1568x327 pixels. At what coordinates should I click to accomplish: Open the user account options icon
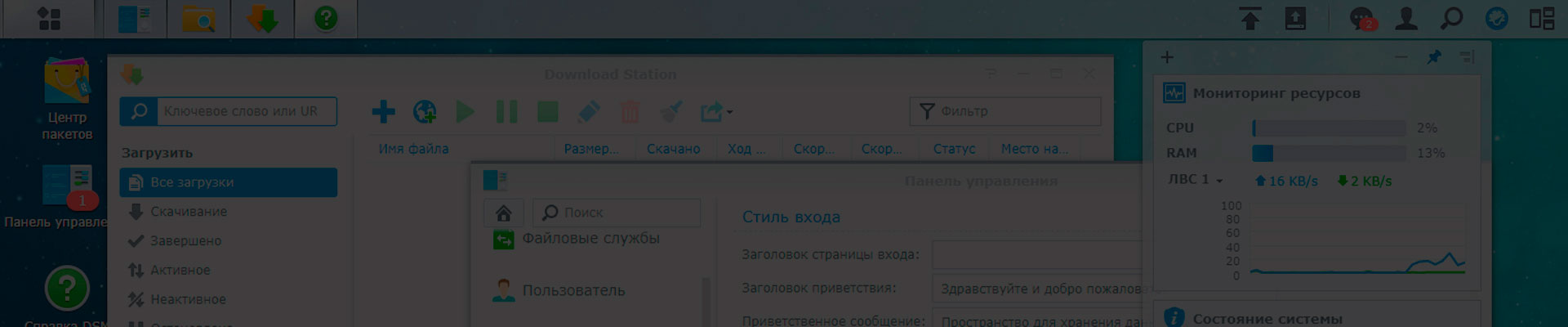(x=1406, y=19)
